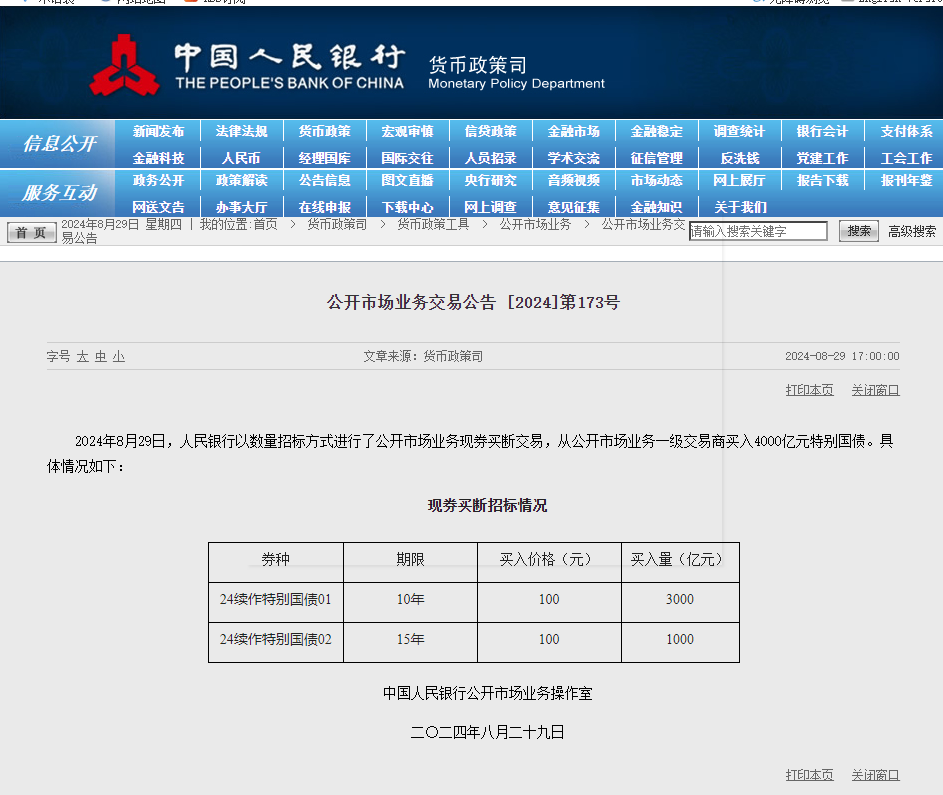Open the 货币政策 navigation item
Image resolution: width=943 pixels, height=795 pixels.
324,131
